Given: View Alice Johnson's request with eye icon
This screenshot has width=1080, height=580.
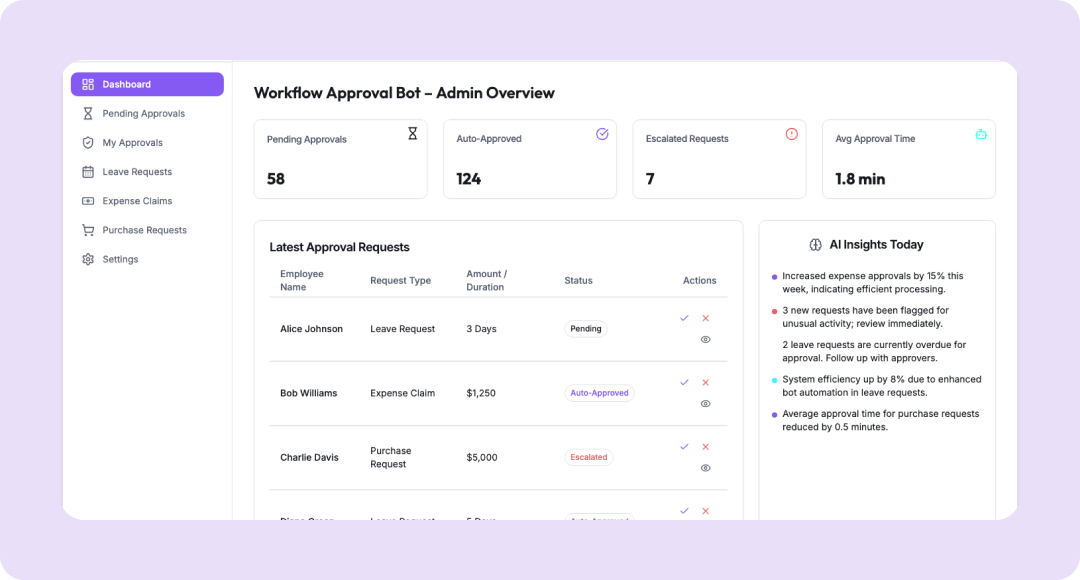Looking at the screenshot, I should (x=705, y=339).
